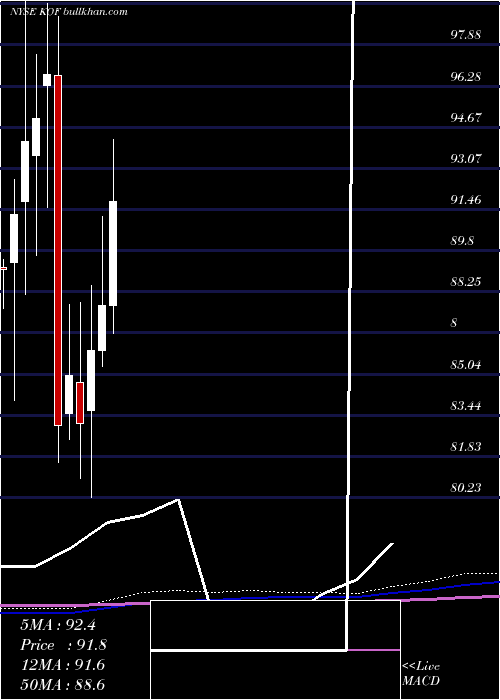Select the 96.28 price axis label
The height and width of the screenshot is (700, 500).
tap(466, 76)
